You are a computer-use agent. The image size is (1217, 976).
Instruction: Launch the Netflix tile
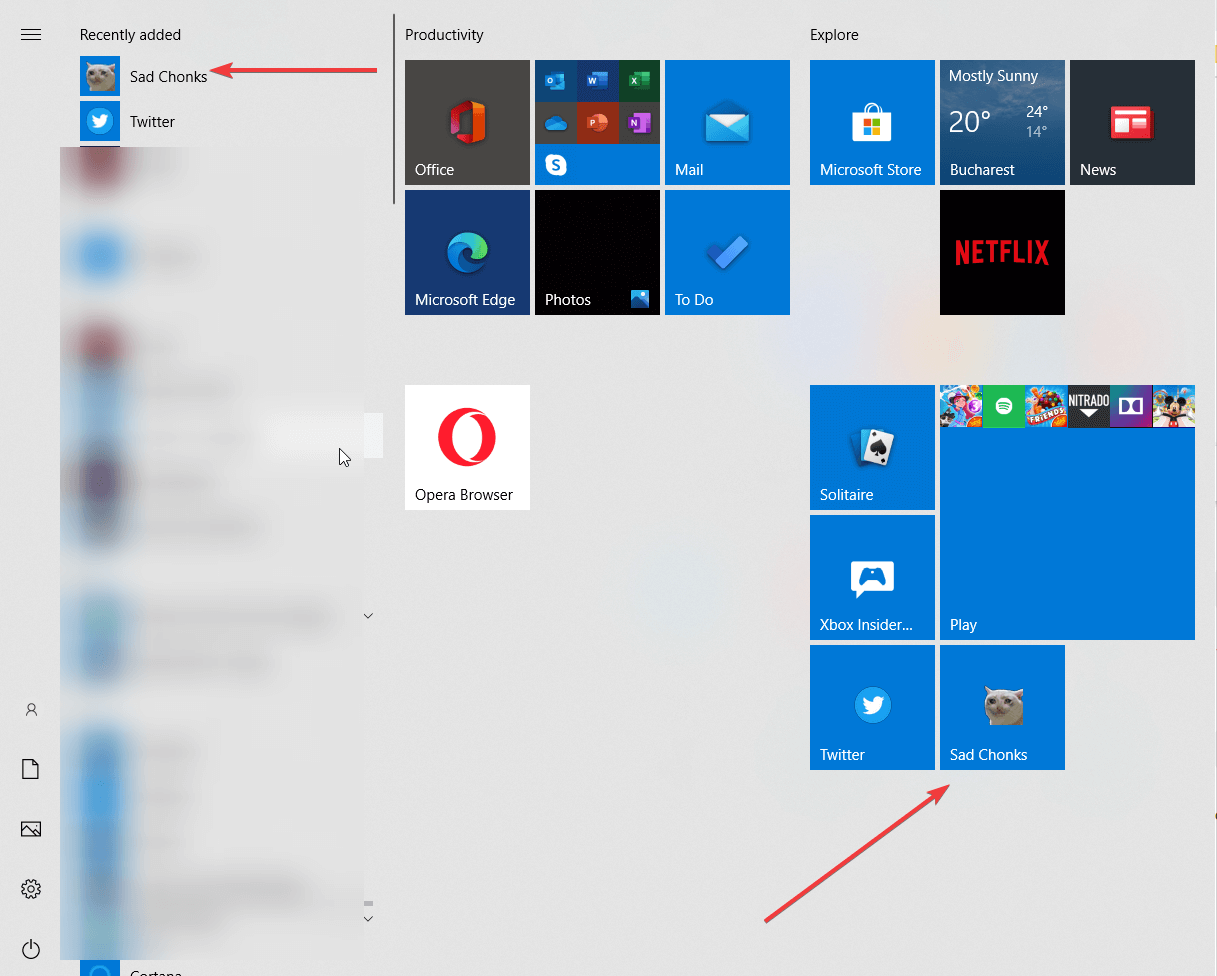click(x=1002, y=252)
